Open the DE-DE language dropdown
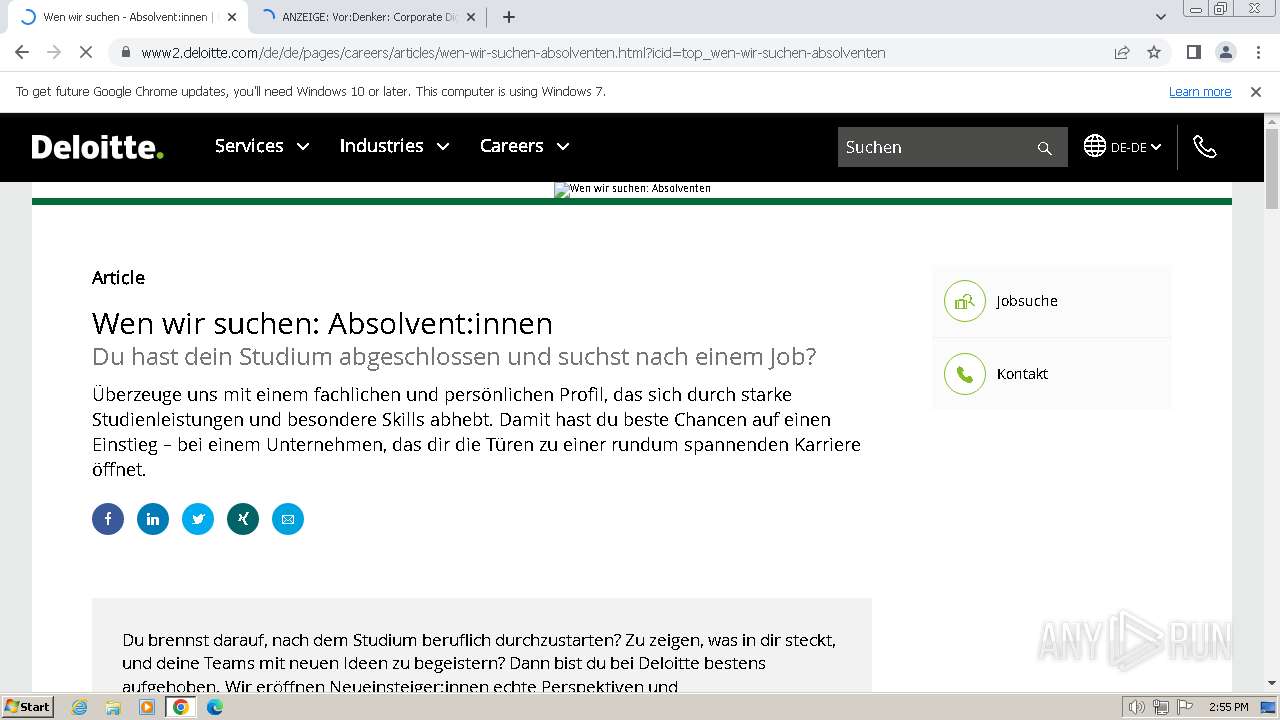Image resolution: width=1280 pixels, height=720 pixels. [x=1136, y=147]
